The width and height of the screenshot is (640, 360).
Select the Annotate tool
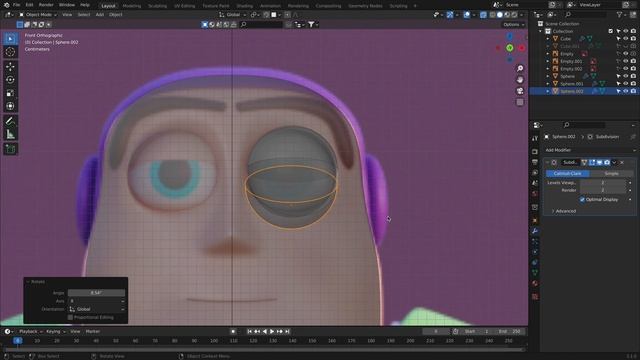pos(10,121)
